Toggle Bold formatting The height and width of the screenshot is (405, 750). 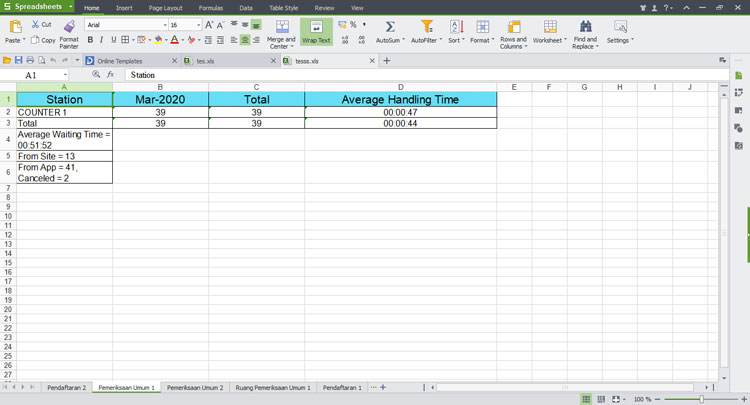coord(90,40)
